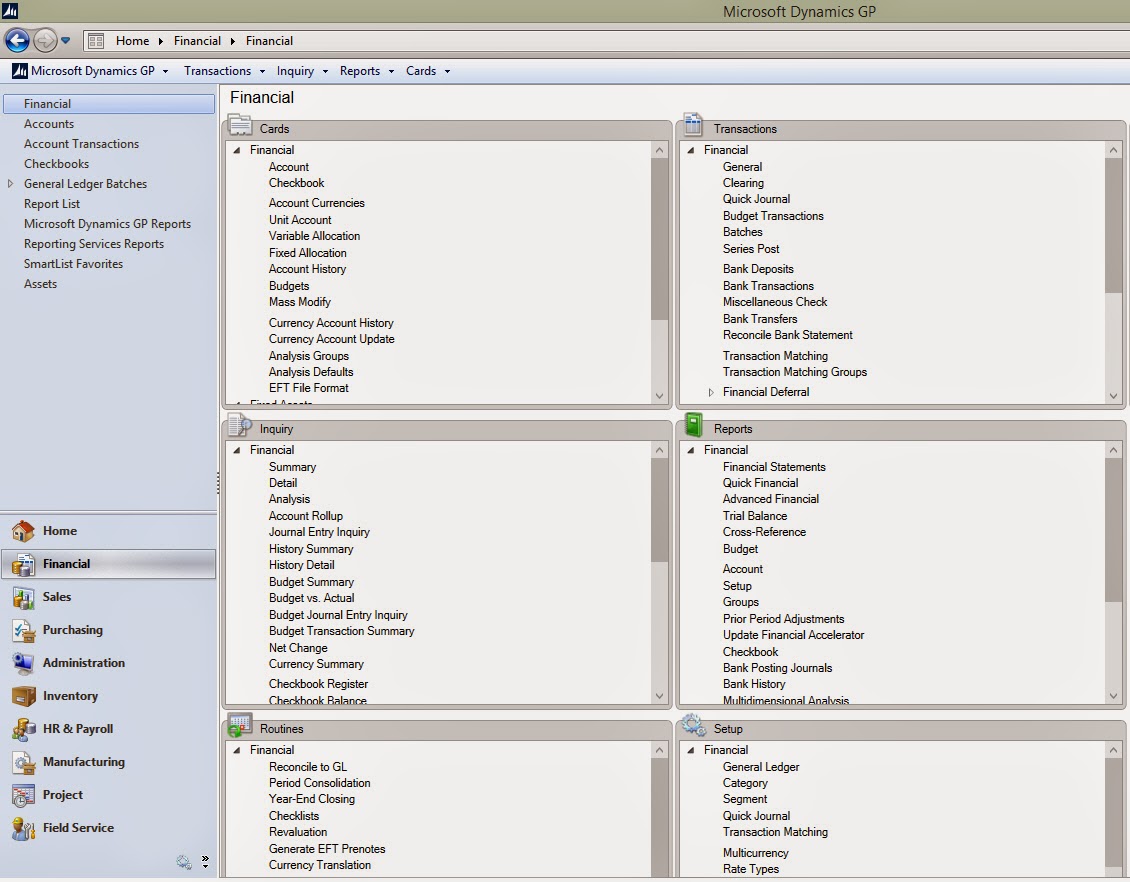Click the Financial module icon in navigation pane
The height and width of the screenshot is (882, 1130).
pyautogui.click(x=23, y=564)
